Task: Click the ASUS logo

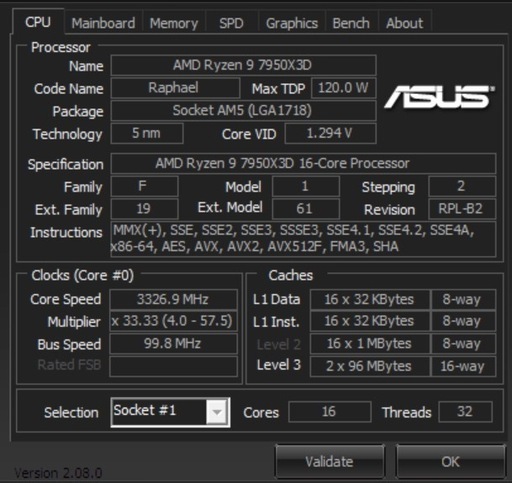Action: click(x=439, y=96)
